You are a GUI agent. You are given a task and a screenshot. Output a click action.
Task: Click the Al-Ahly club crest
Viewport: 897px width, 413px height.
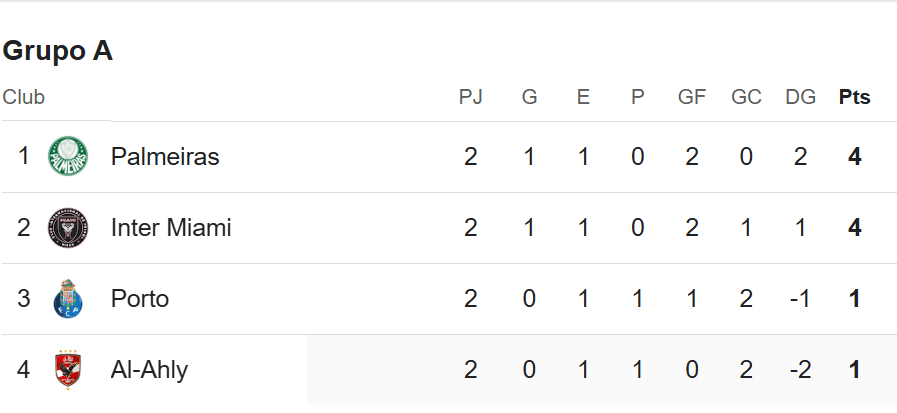[68, 370]
